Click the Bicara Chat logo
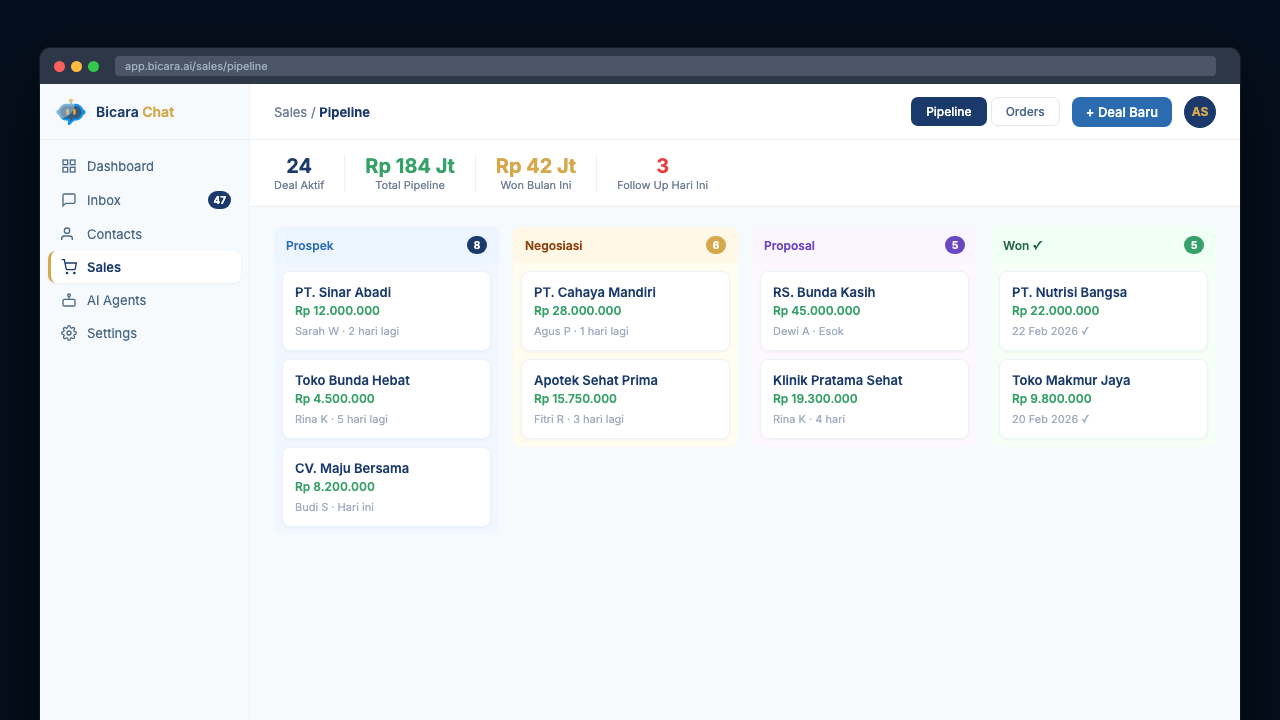The height and width of the screenshot is (720, 1280). coord(109,112)
